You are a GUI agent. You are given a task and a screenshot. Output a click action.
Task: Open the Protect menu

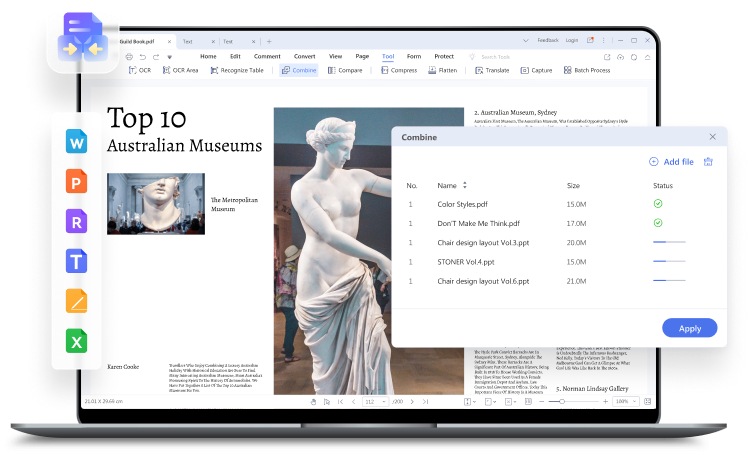pos(444,57)
